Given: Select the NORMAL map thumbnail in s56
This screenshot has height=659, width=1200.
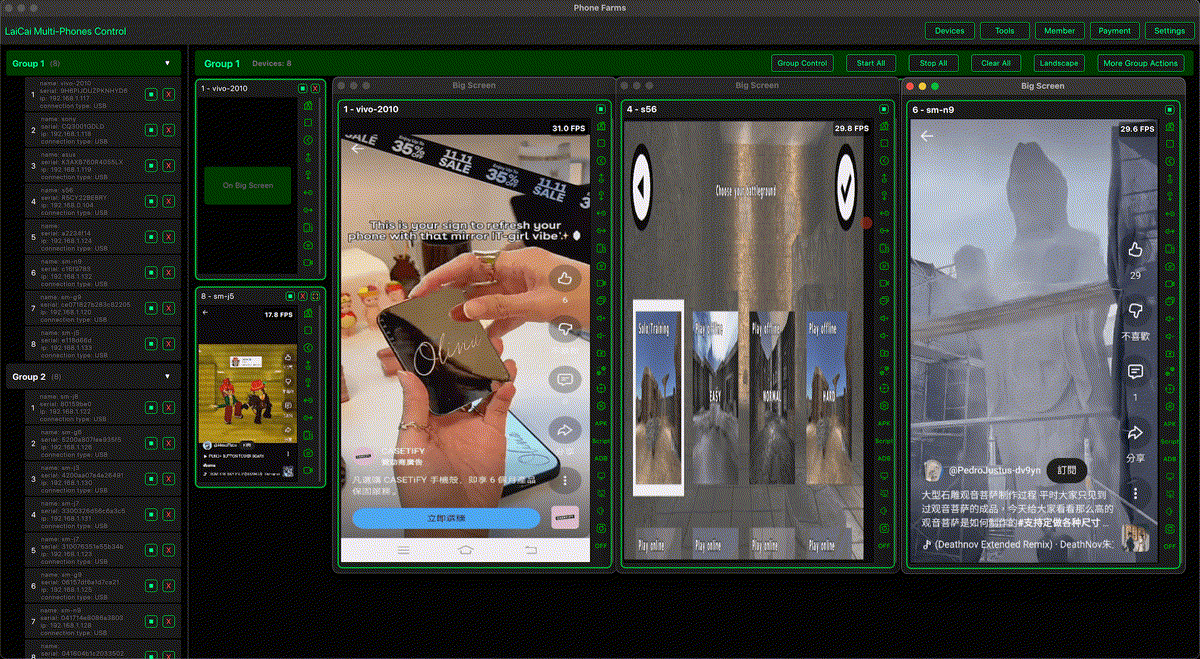Looking at the screenshot, I should click(x=772, y=397).
